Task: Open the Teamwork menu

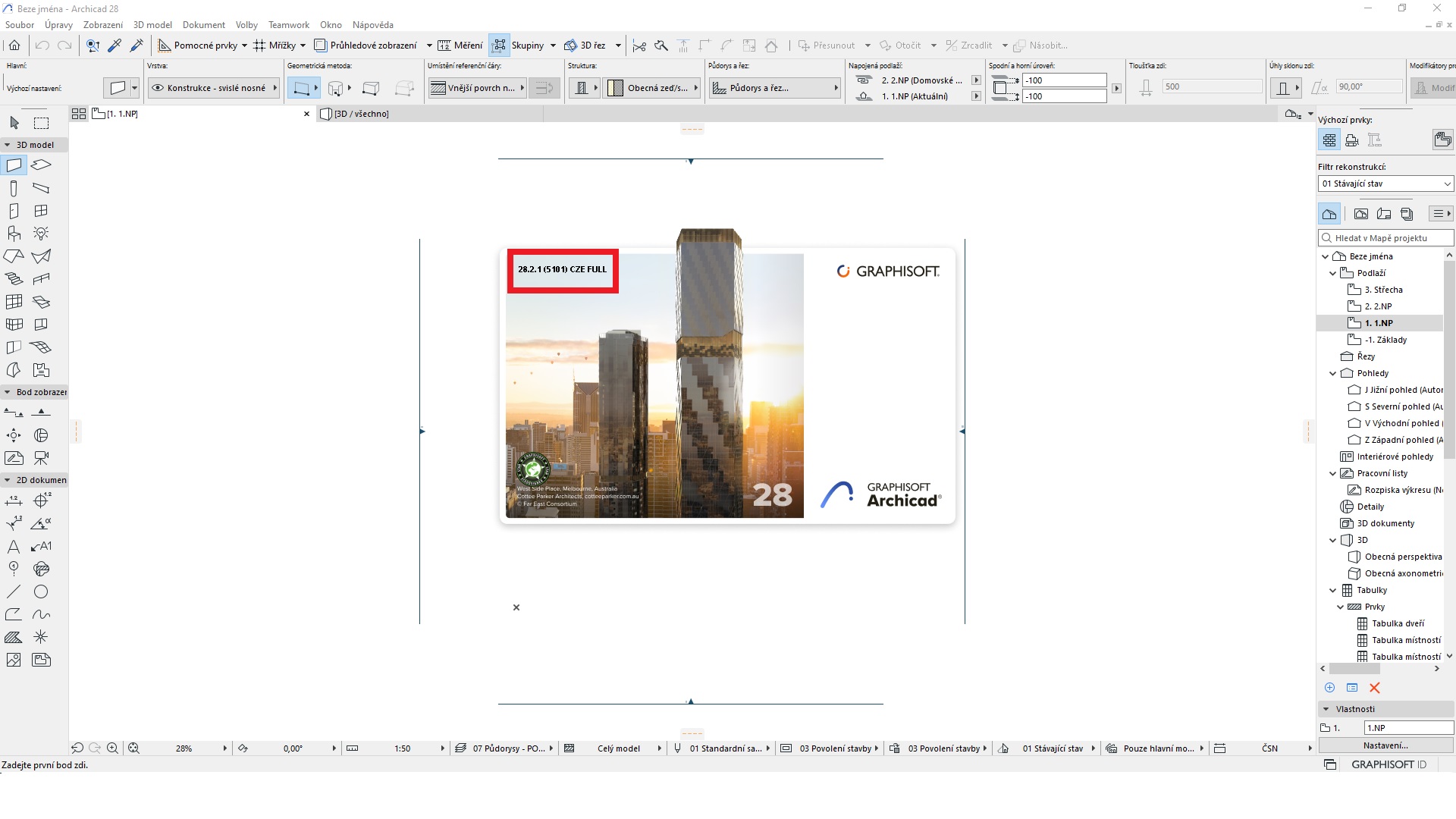Action: coord(289,25)
